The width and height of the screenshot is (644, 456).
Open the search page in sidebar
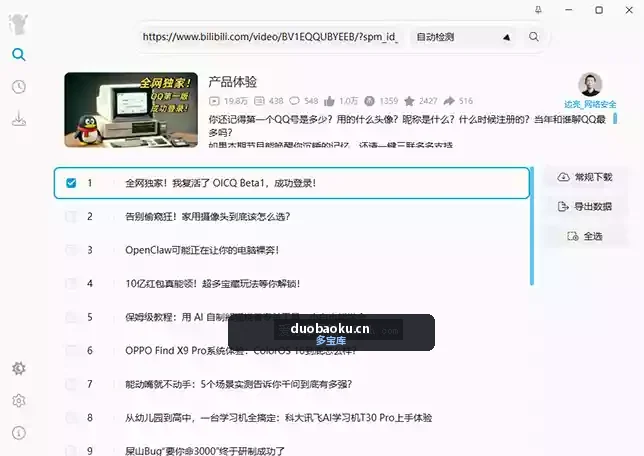tap(18, 54)
